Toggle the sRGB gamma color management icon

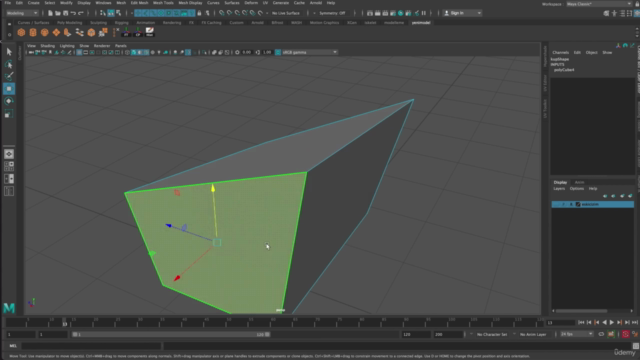[278, 52]
